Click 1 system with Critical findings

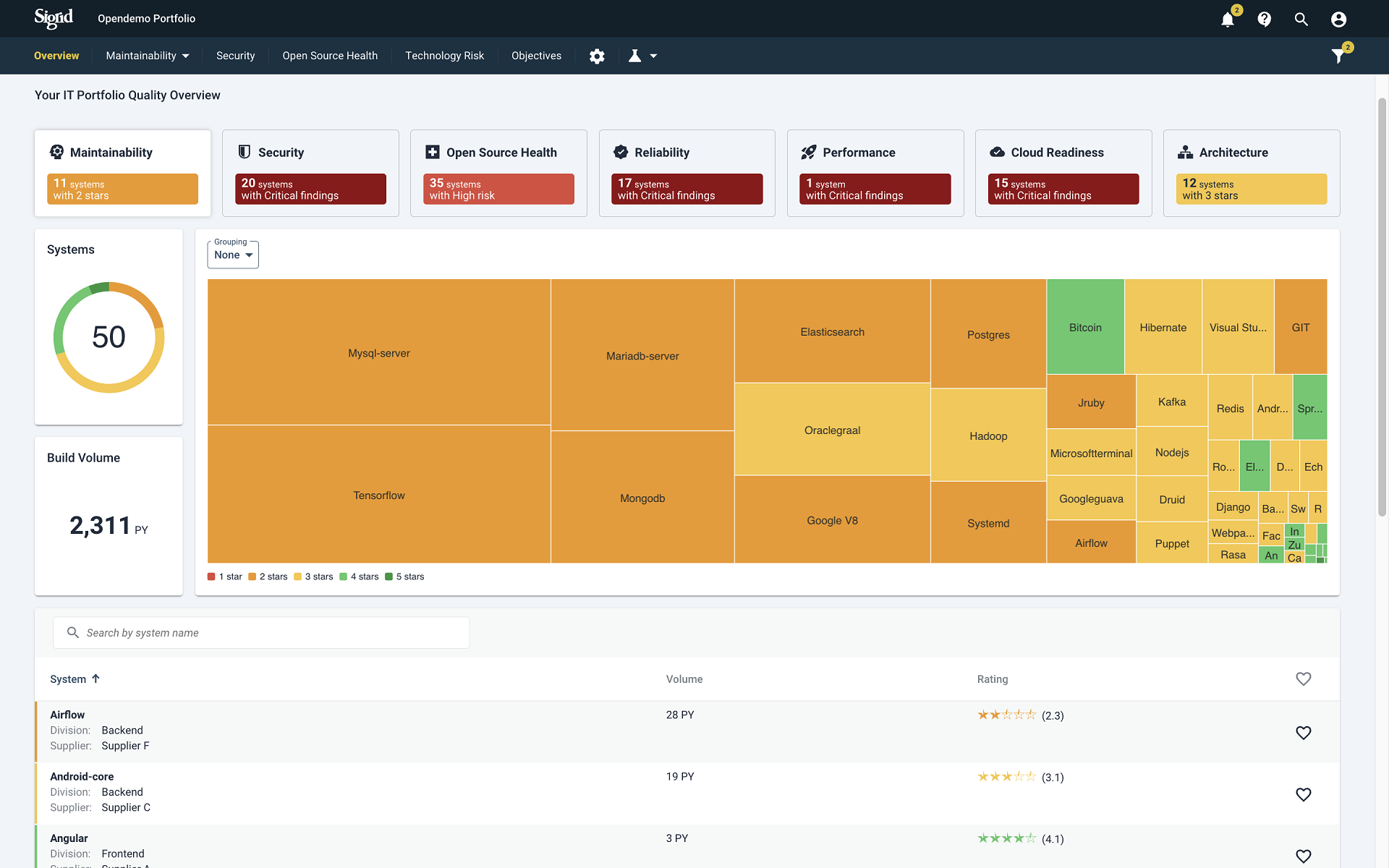click(875, 189)
